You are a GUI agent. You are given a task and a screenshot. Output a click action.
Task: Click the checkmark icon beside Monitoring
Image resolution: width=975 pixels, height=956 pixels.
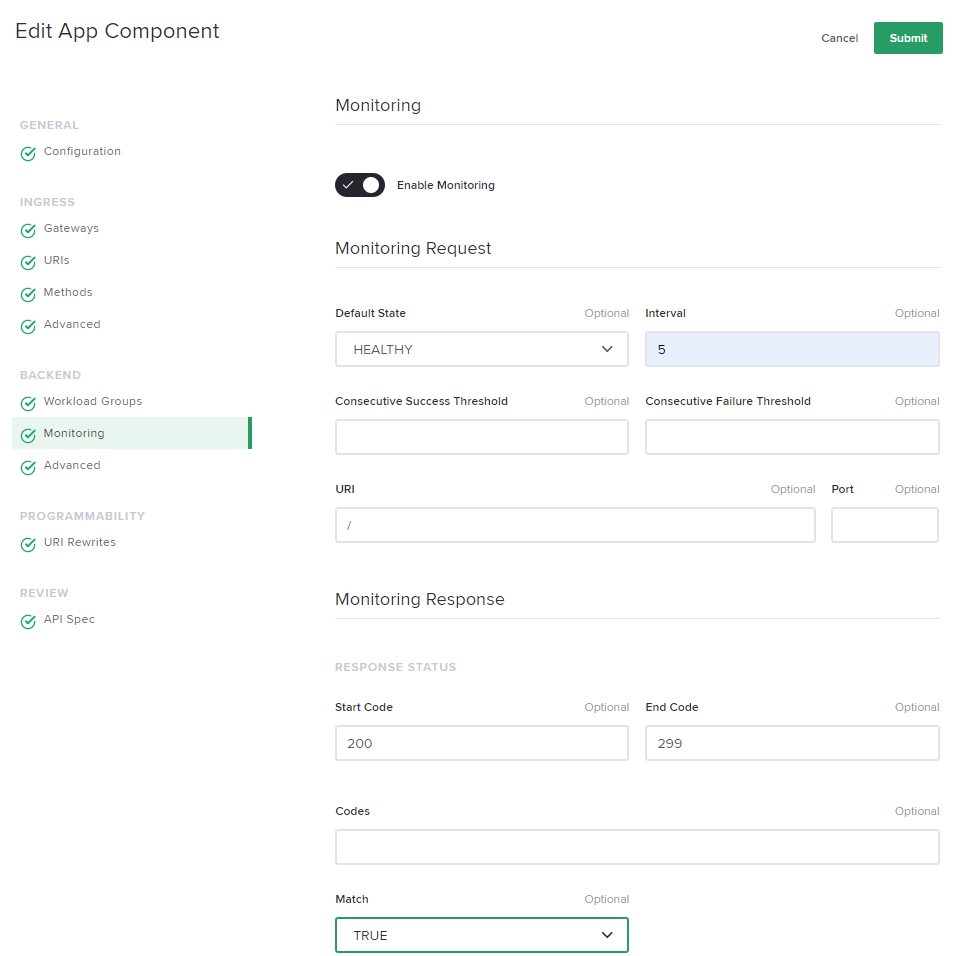[28, 436]
